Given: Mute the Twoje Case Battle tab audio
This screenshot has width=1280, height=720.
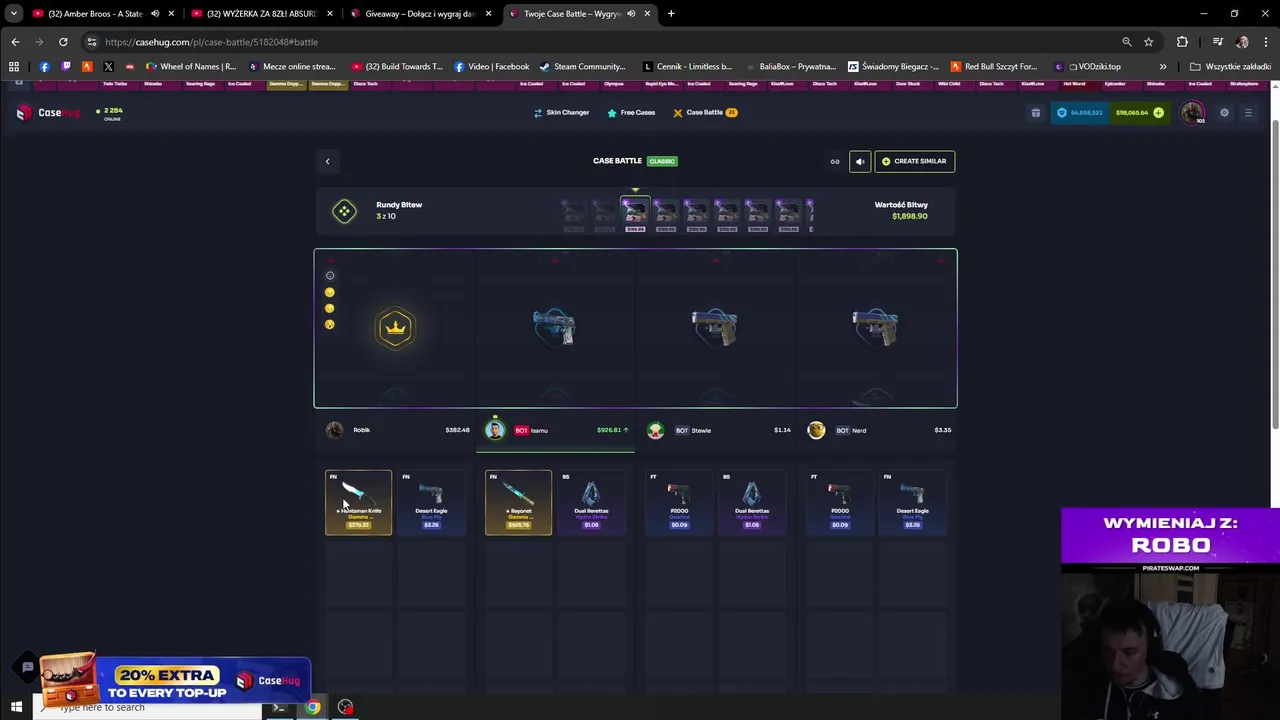Looking at the screenshot, I should click(x=631, y=14).
